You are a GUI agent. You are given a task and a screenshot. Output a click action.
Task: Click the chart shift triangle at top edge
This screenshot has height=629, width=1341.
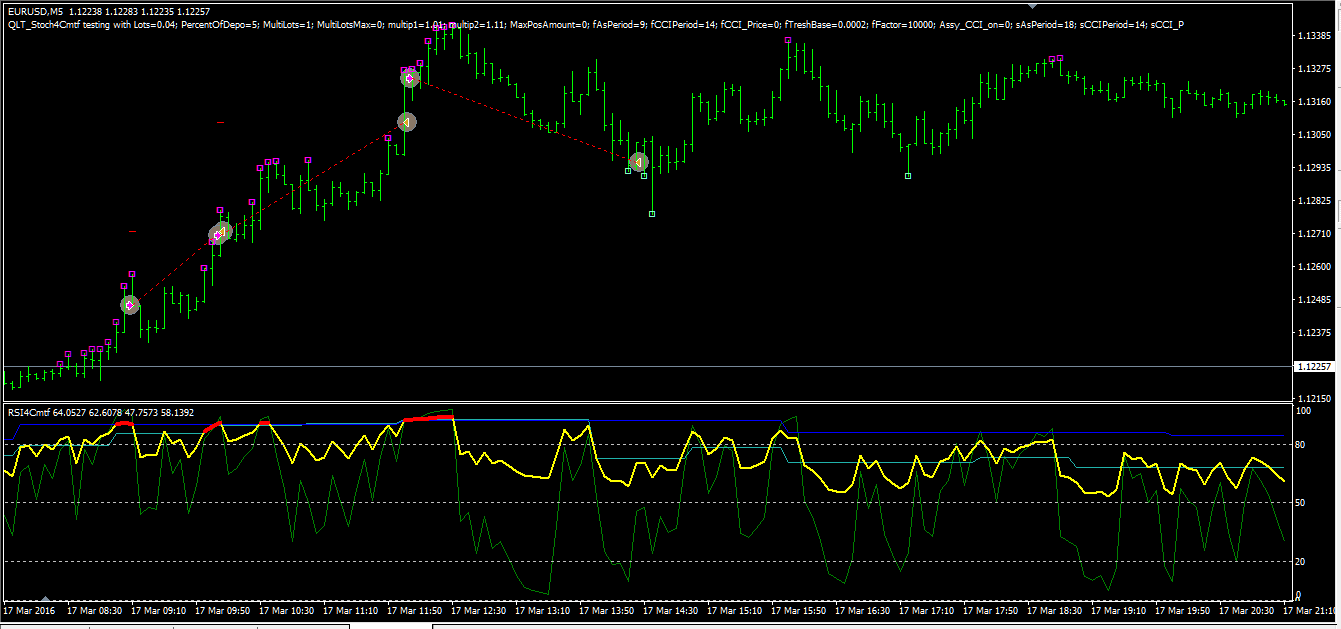click(1033, 5)
